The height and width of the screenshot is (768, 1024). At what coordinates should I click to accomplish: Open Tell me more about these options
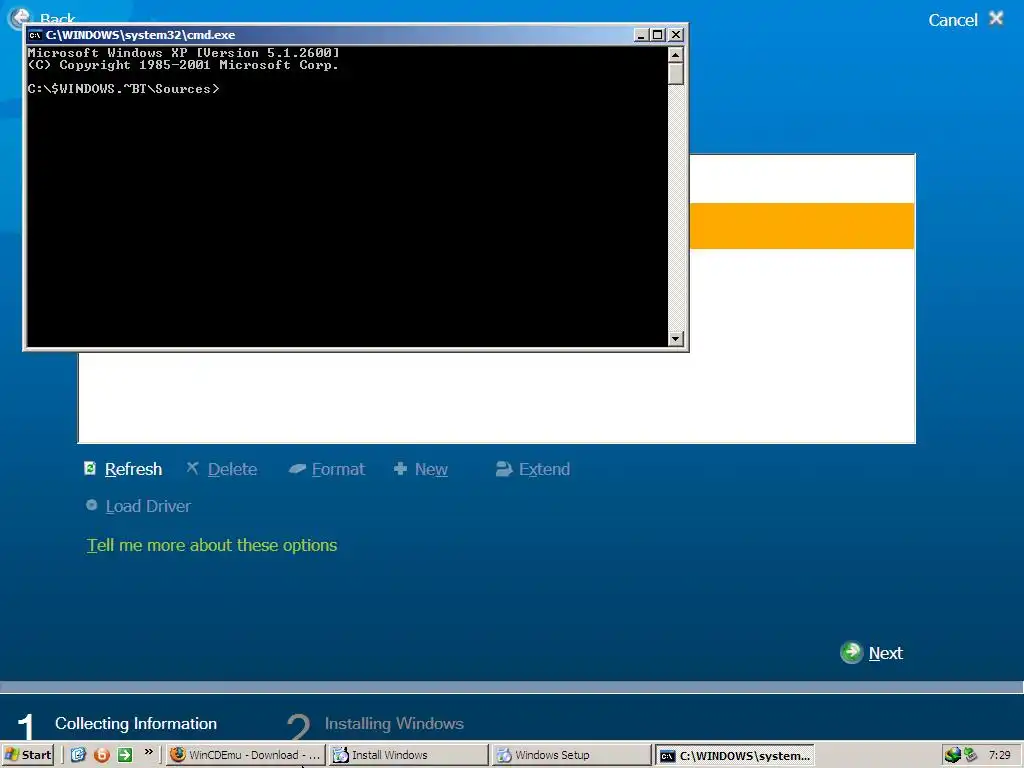pyautogui.click(x=212, y=545)
